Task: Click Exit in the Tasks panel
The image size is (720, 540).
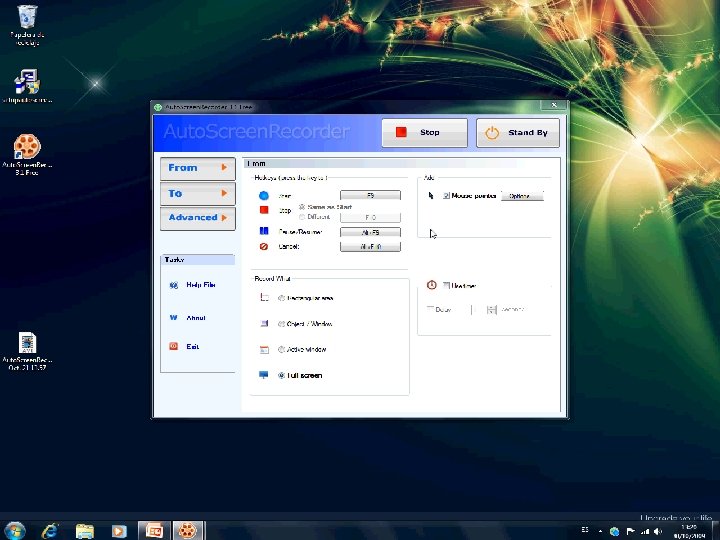Action: click(192, 347)
